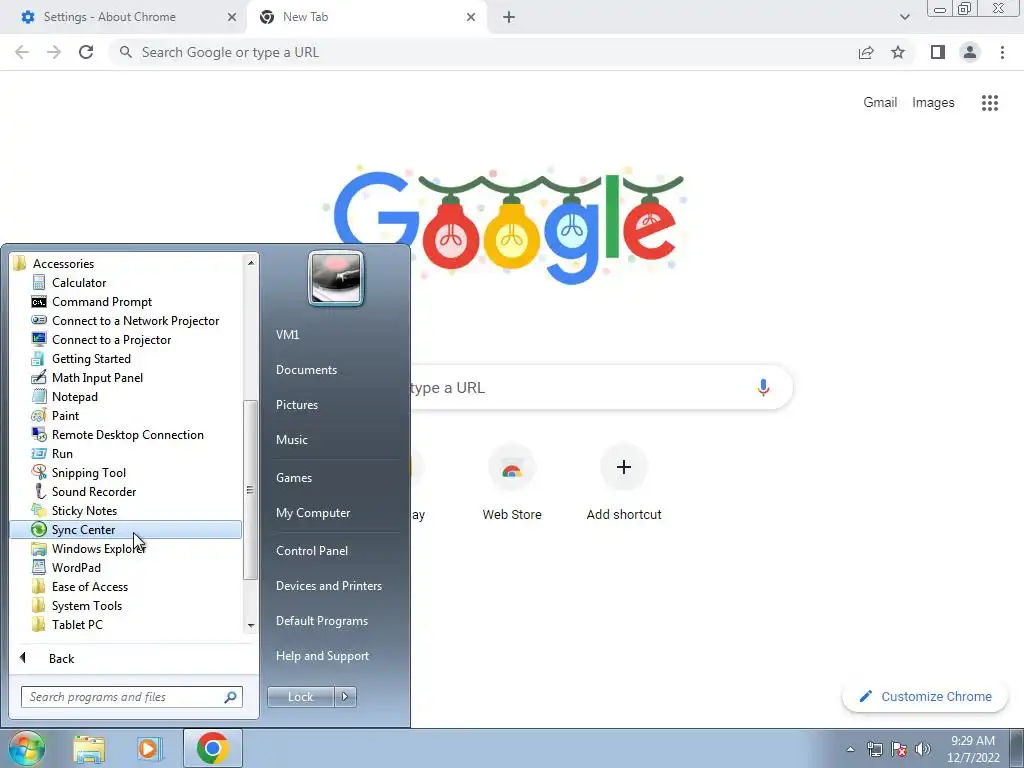Image resolution: width=1024 pixels, height=768 pixels.
Task: Start voice search with microphone icon
Action: 763,387
